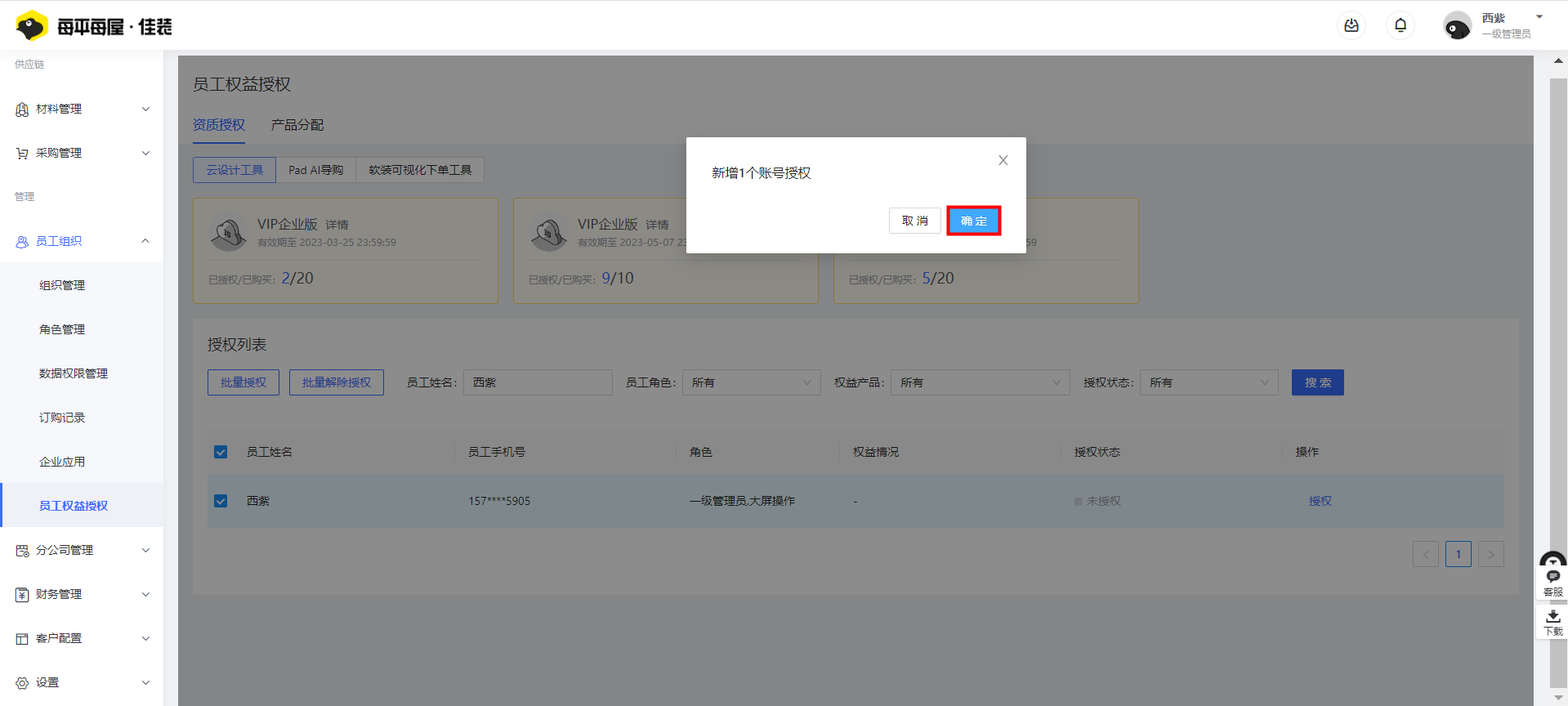Click the 财务管理 icon
1568x706 pixels.
[x=22, y=595]
